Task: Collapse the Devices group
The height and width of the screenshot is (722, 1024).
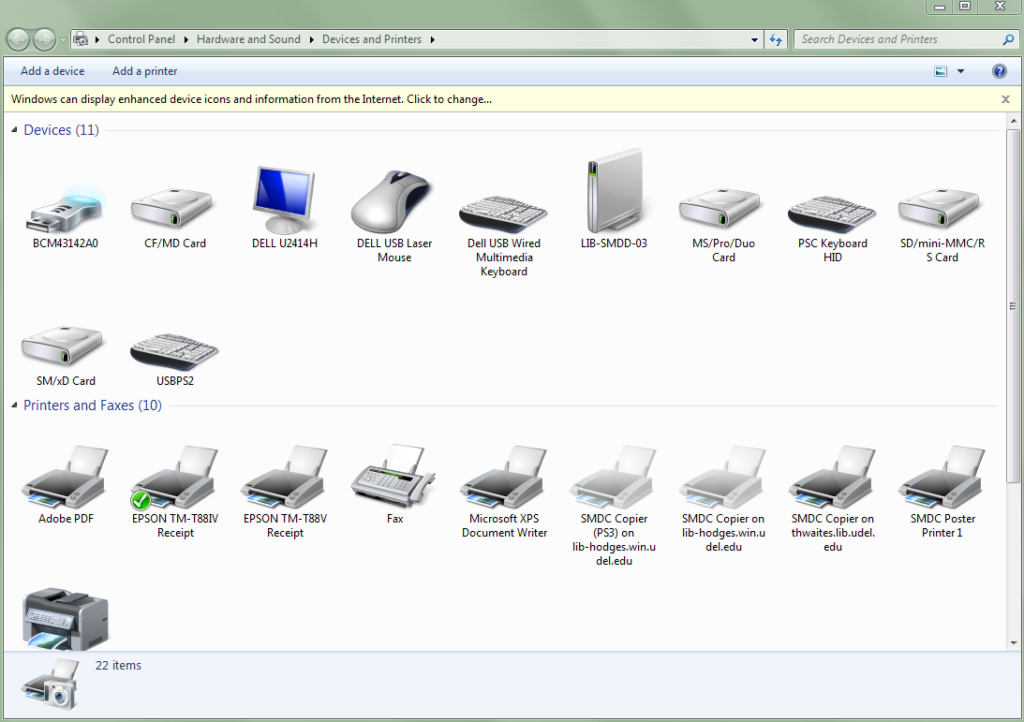Action: pos(15,131)
